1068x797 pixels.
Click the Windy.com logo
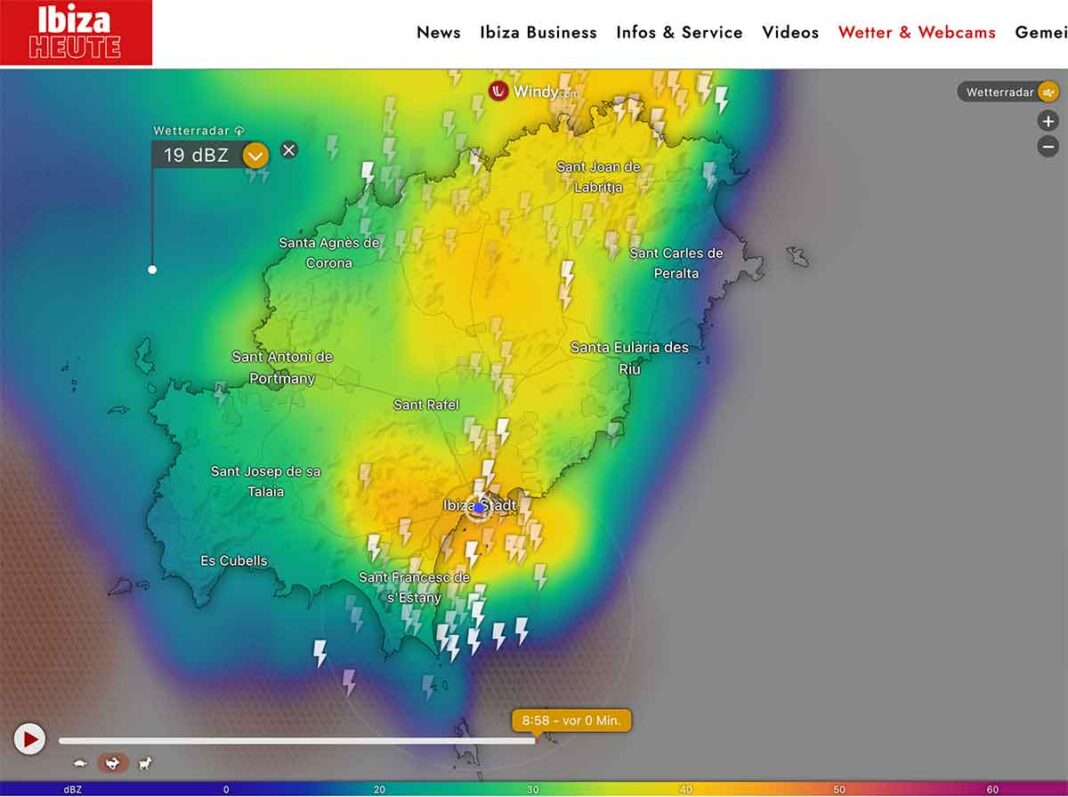coord(534,91)
